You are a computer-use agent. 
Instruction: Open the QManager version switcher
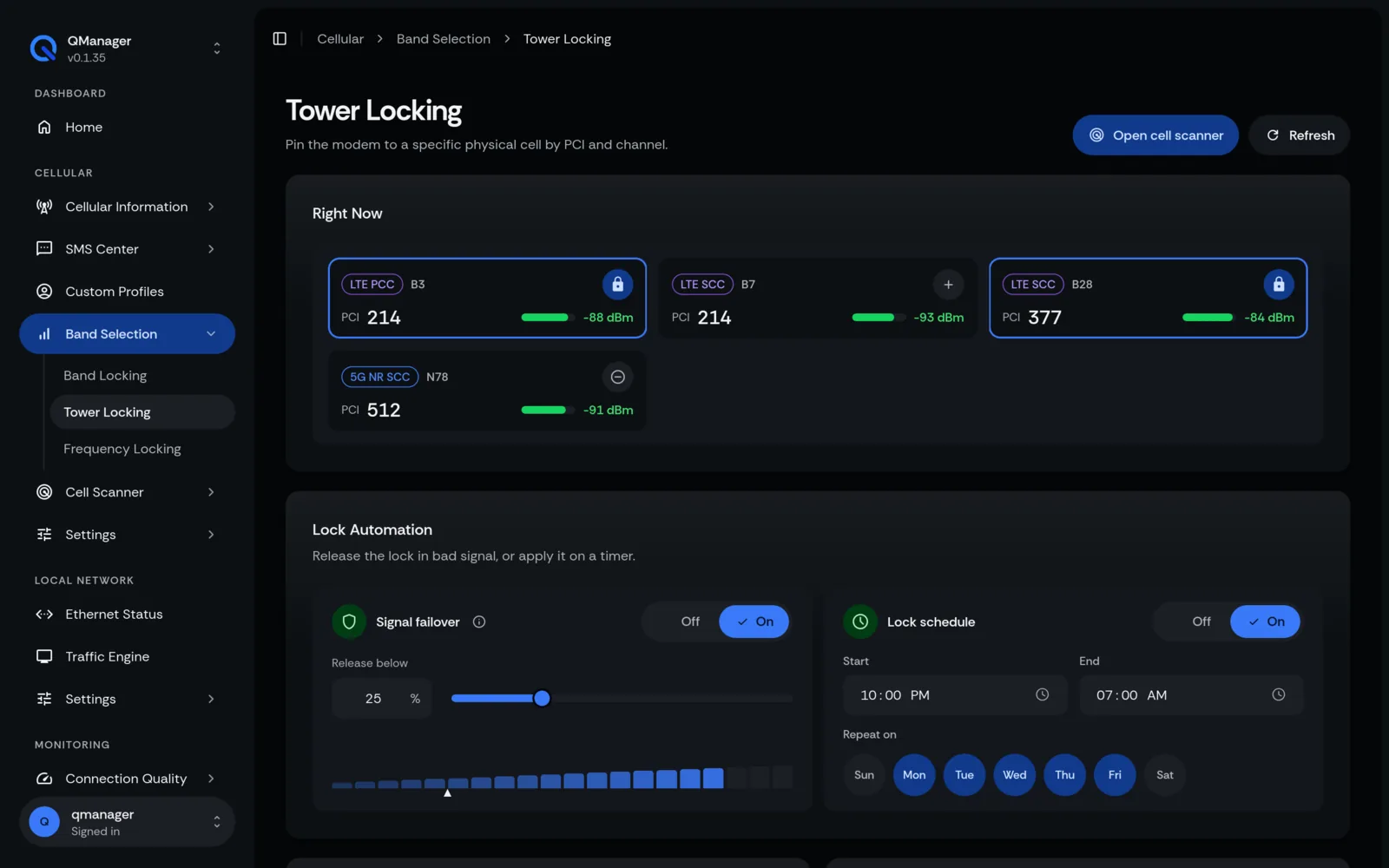[217, 49]
